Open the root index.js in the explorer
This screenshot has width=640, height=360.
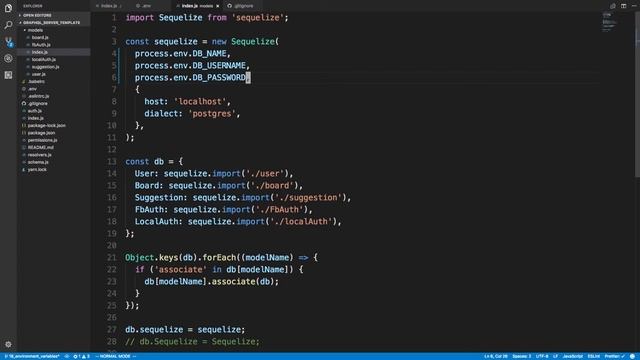(x=36, y=118)
